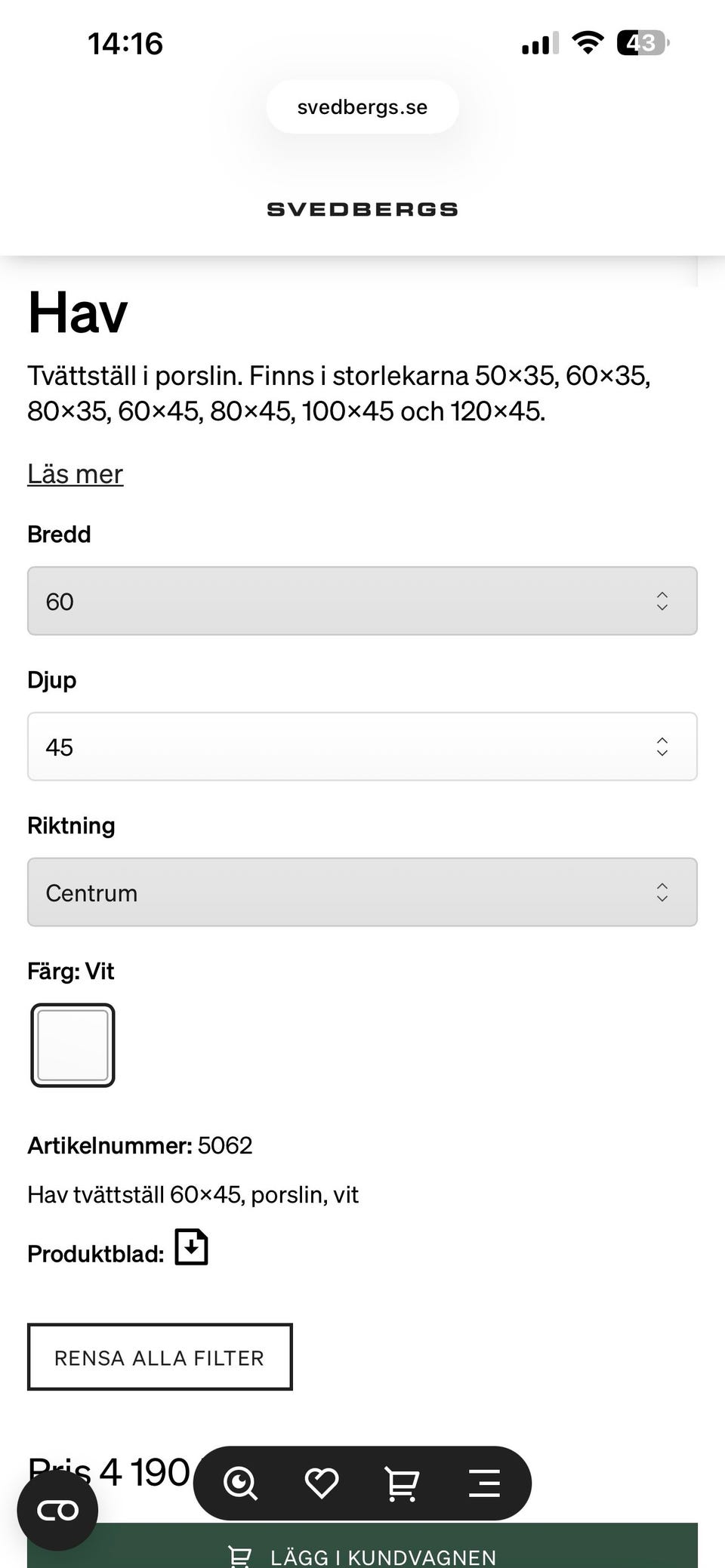Tap the 14:16 clock in status bar
This screenshot has height=1568, width=725.
[x=125, y=44]
